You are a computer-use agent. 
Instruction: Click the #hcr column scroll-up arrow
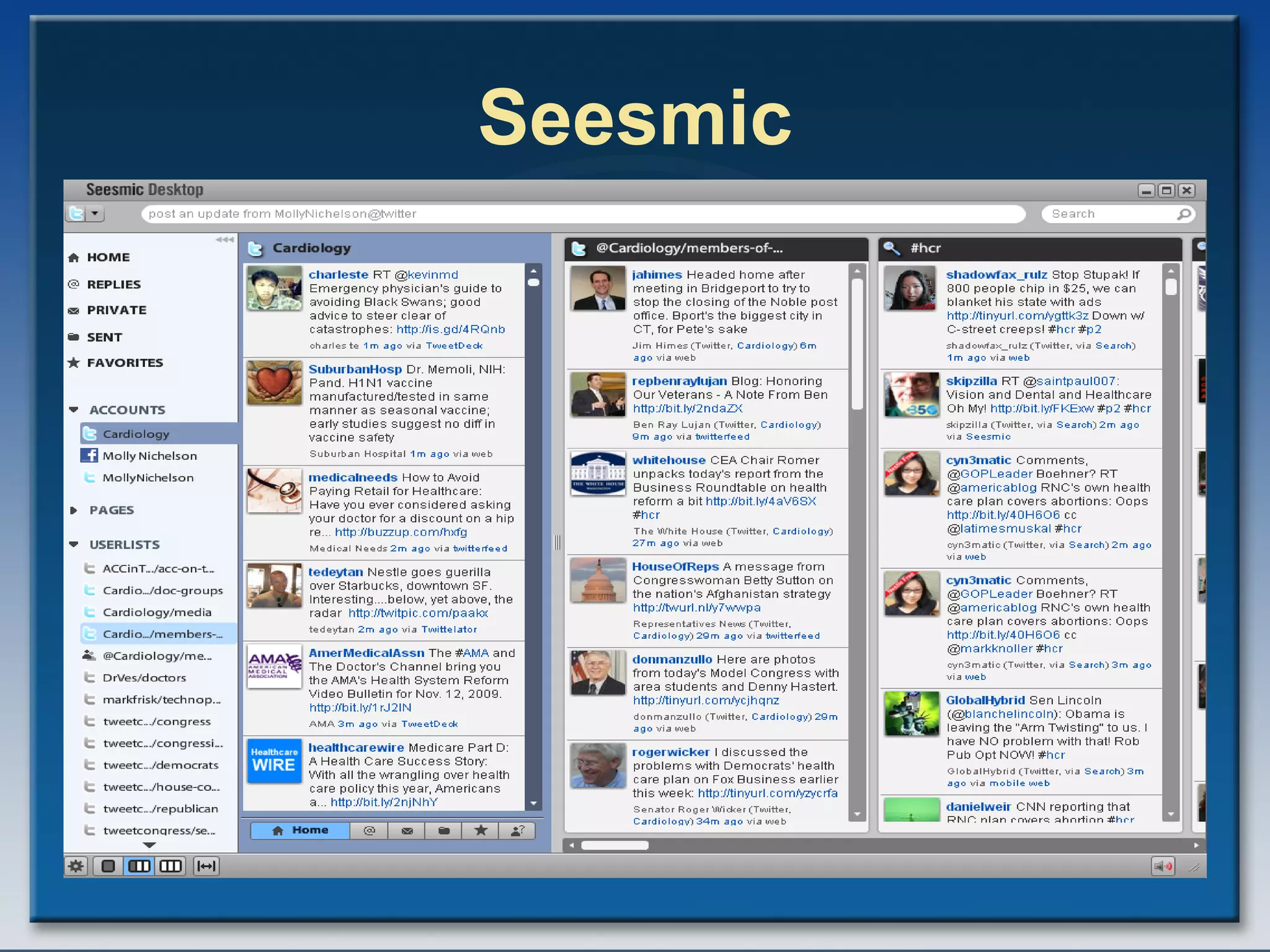[1171, 271]
